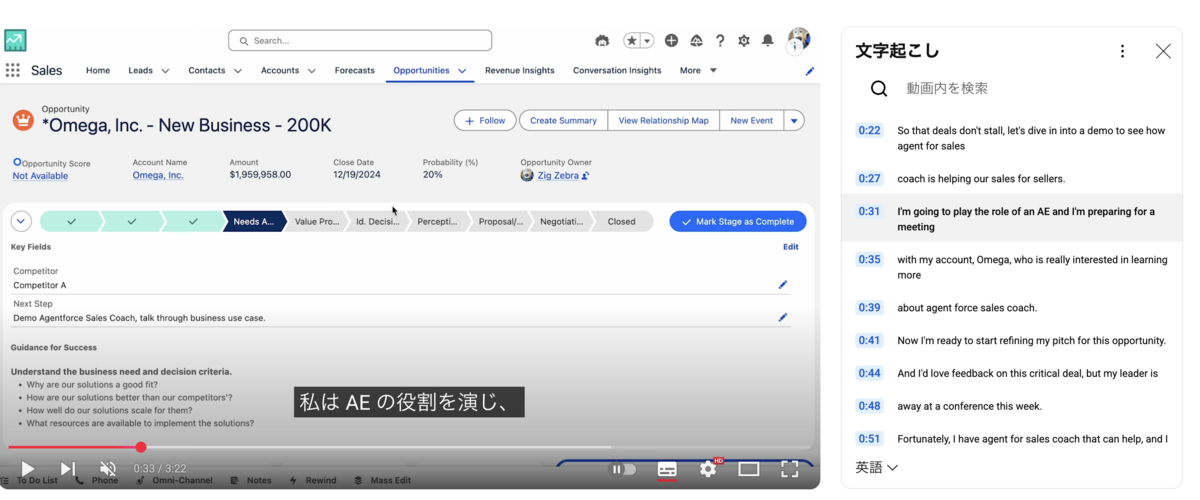
Task: Click the Einstein assistant icon in header
Action: click(602, 41)
